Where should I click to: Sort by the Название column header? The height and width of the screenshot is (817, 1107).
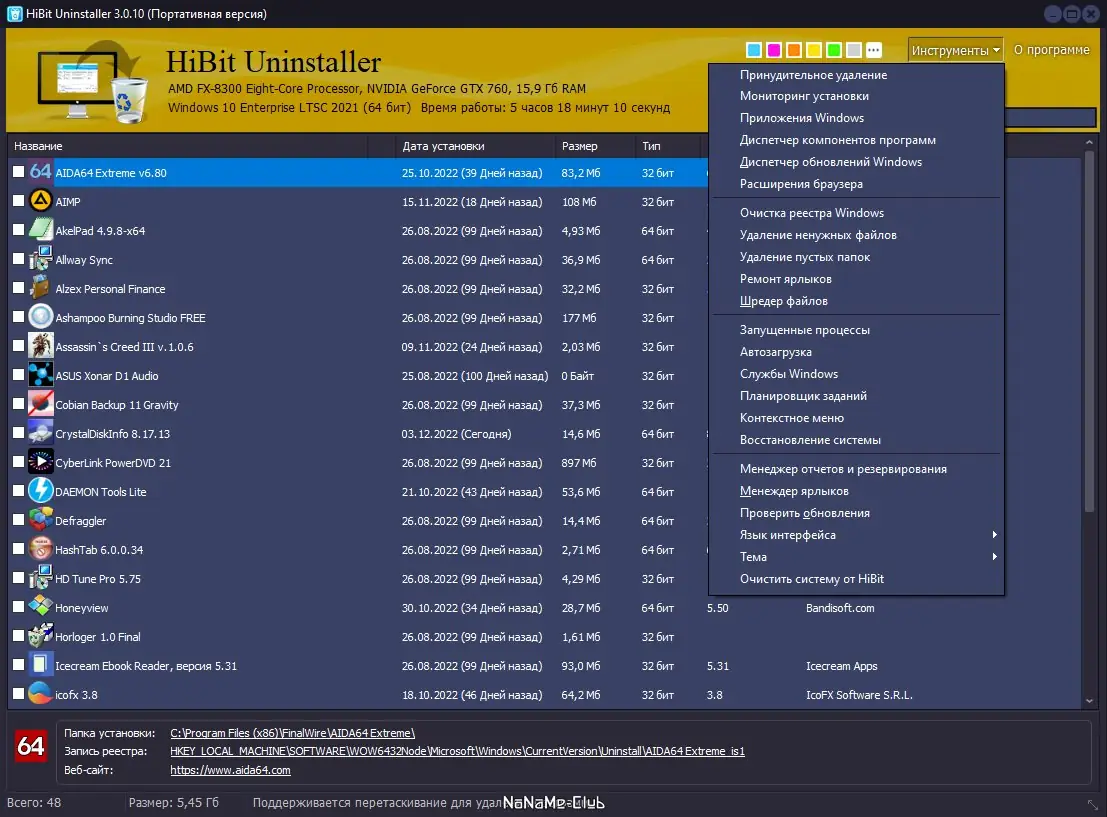pyautogui.click(x=190, y=146)
